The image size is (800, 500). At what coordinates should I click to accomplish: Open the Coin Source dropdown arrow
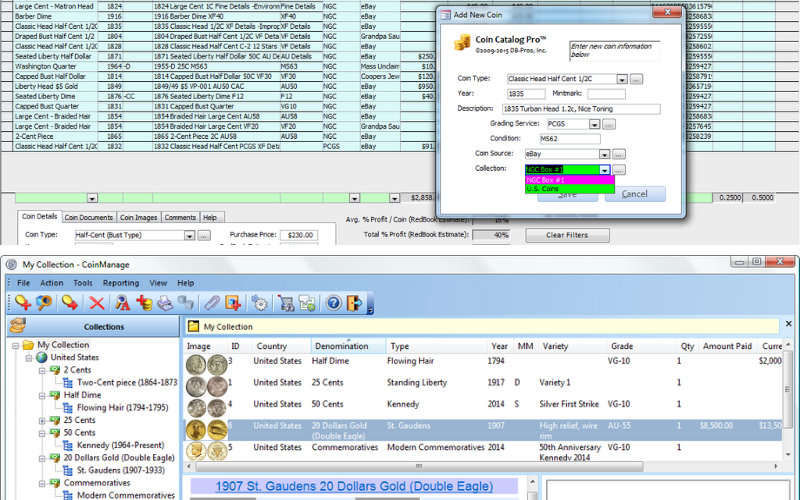tap(604, 154)
